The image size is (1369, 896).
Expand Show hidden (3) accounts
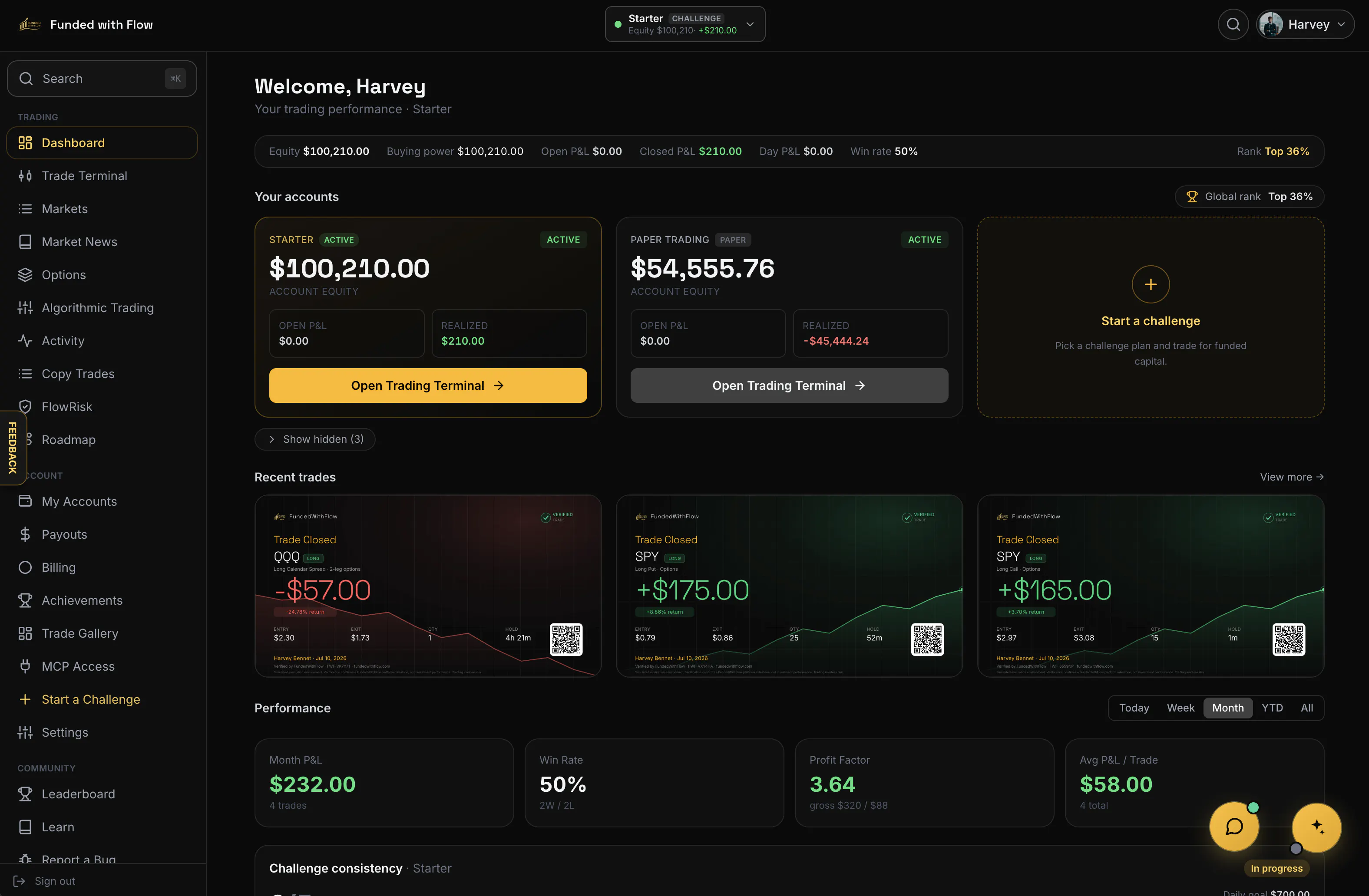click(x=314, y=439)
